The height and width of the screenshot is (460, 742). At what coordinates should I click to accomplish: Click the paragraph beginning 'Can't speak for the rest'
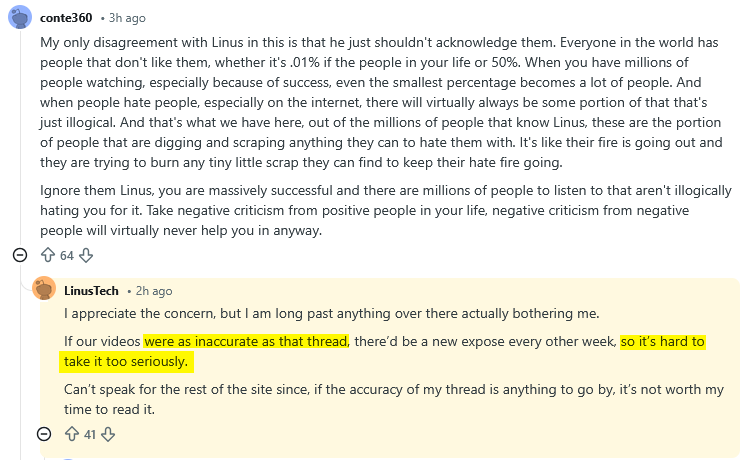pos(394,399)
